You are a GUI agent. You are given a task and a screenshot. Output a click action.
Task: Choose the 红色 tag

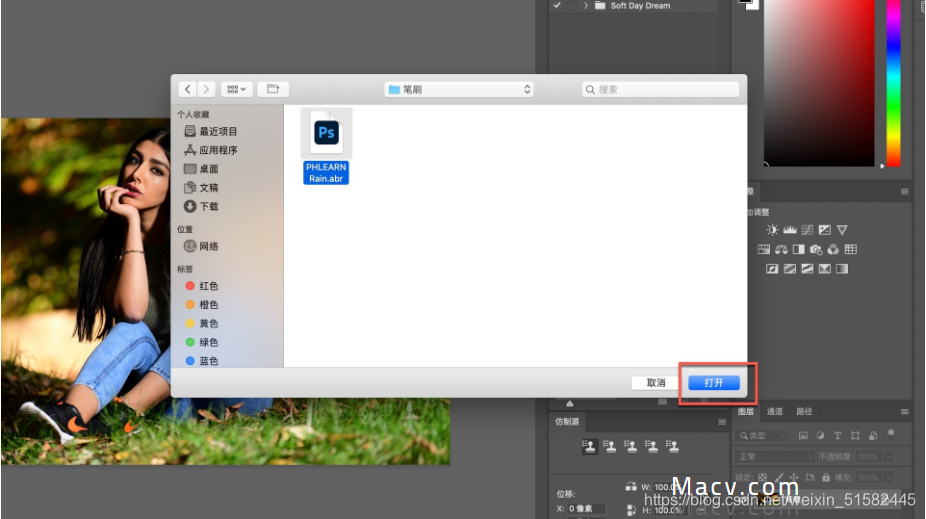tap(201, 286)
